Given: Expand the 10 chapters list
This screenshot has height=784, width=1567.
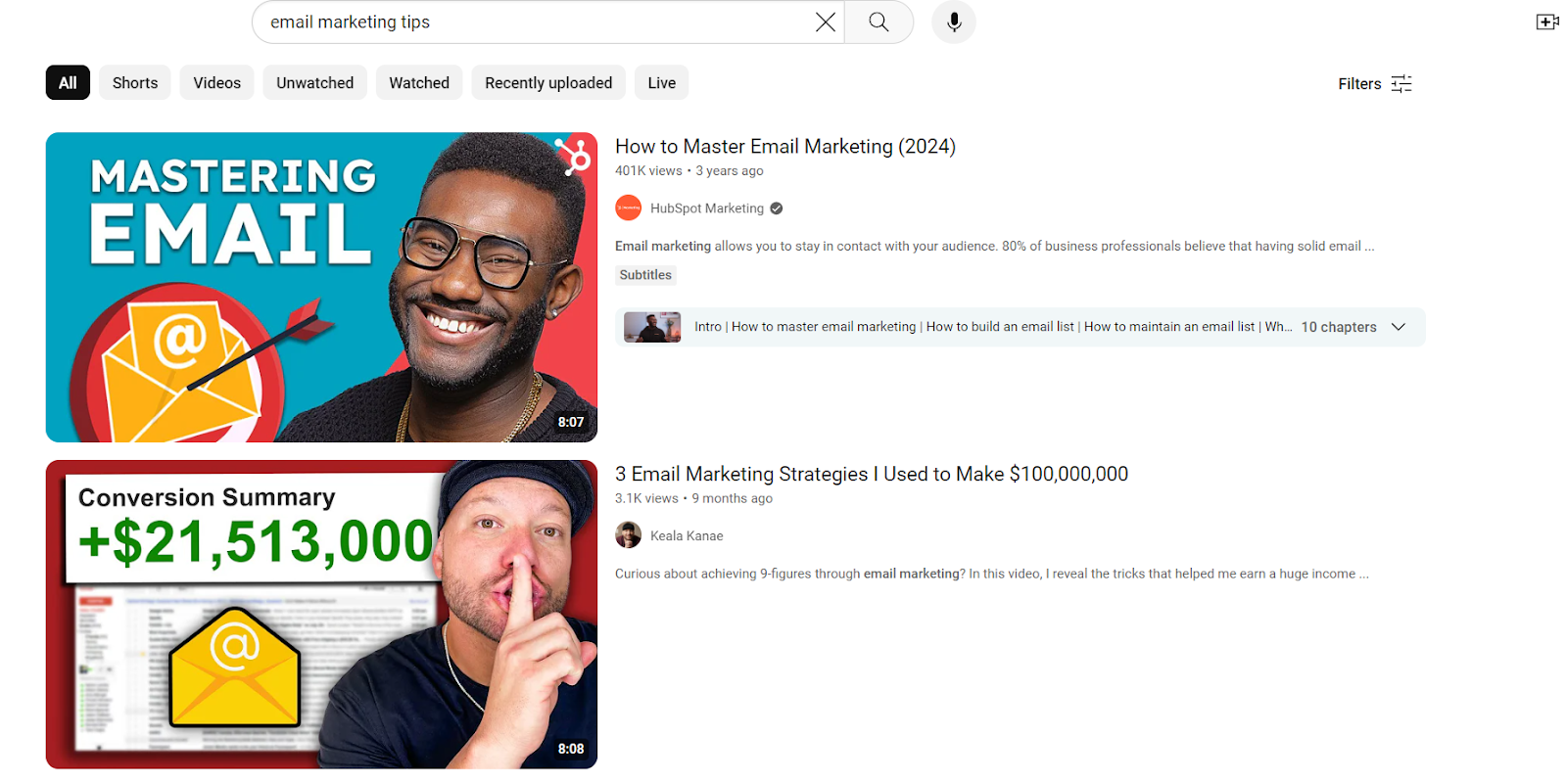Looking at the screenshot, I should pos(1399,327).
